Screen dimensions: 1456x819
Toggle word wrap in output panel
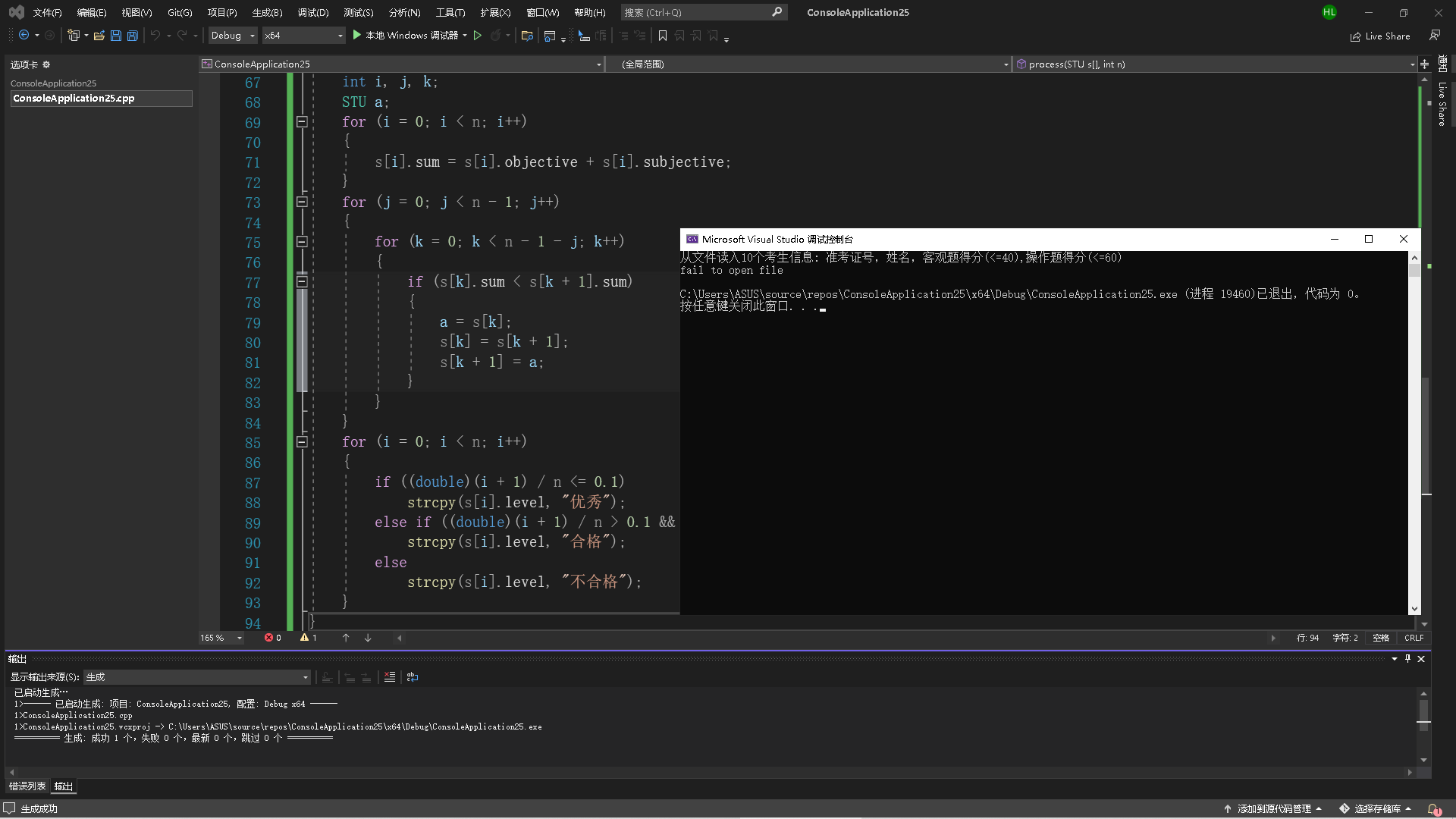coord(413,677)
